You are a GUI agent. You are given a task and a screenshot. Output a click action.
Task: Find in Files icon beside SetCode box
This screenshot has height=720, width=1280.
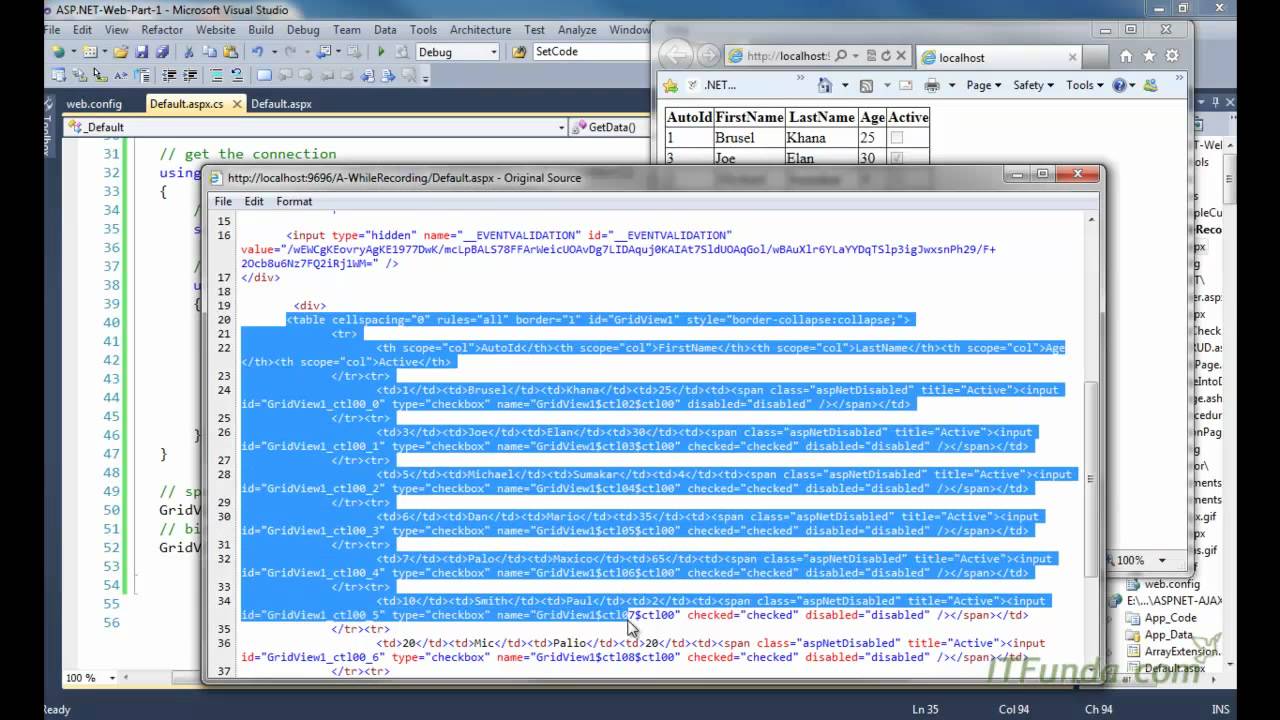(x=518, y=52)
